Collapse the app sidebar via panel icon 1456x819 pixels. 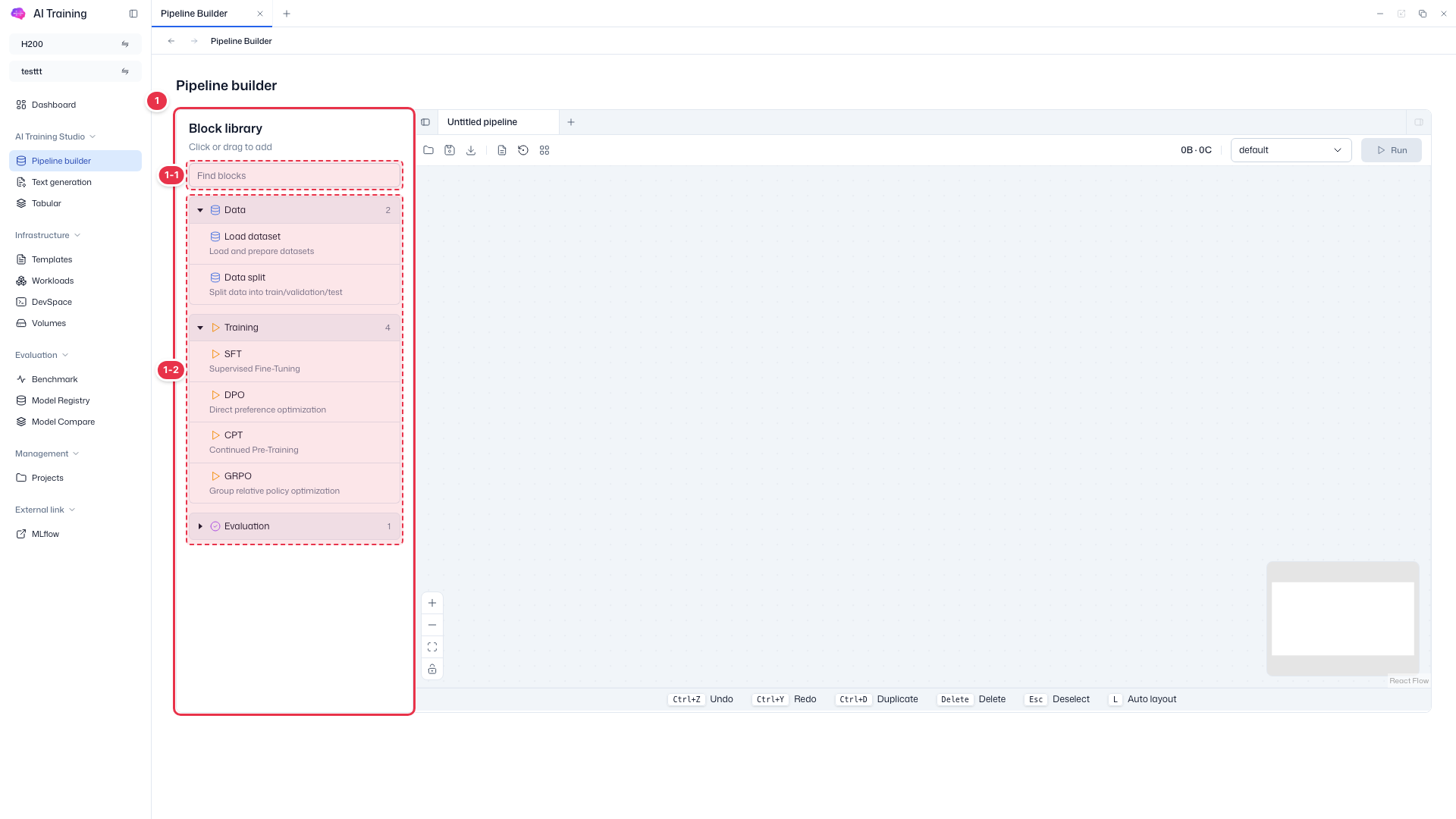133,14
